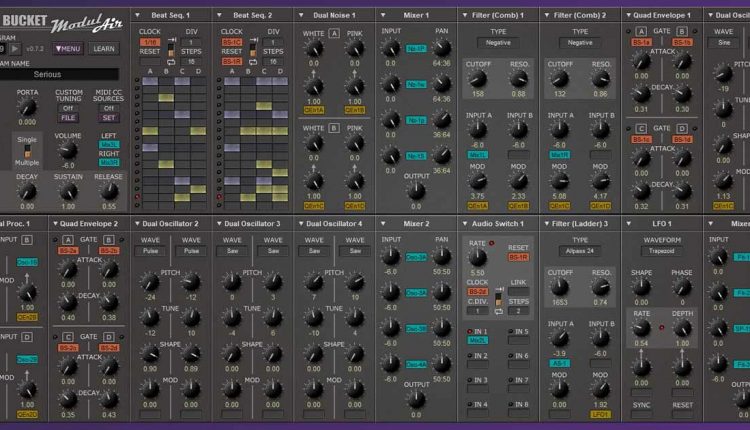The height and width of the screenshot is (430, 750).
Task: Open the Dual Noise 1 module menu triangle
Action: click(x=301, y=15)
